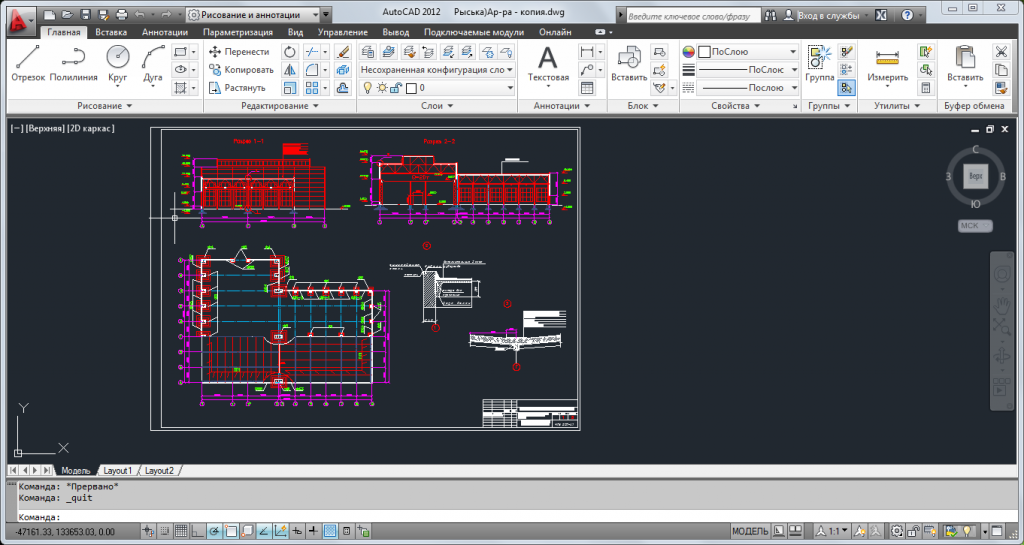Toggle grid display in status bar
The height and width of the screenshot is (545, 1024).
182,531
